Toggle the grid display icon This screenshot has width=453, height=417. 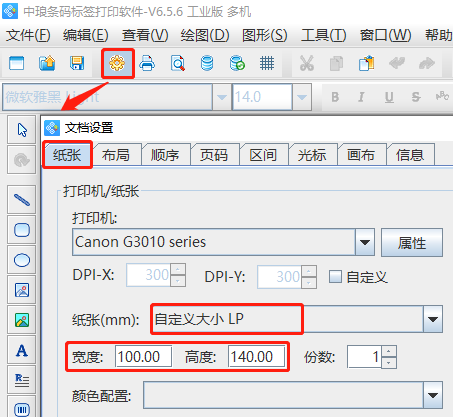pos(267,63)
